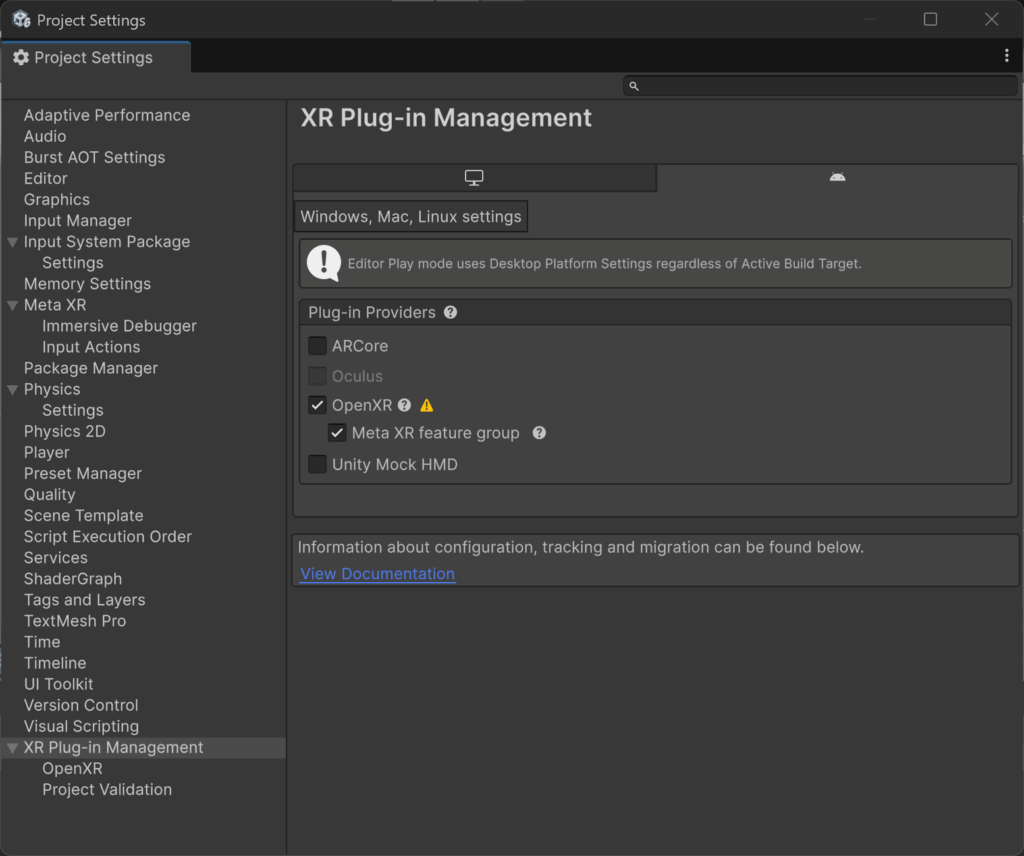This screenshot has width=1024, height=856.
Task: Open the Immersive Debugger settings
Action: coord(120,326)
